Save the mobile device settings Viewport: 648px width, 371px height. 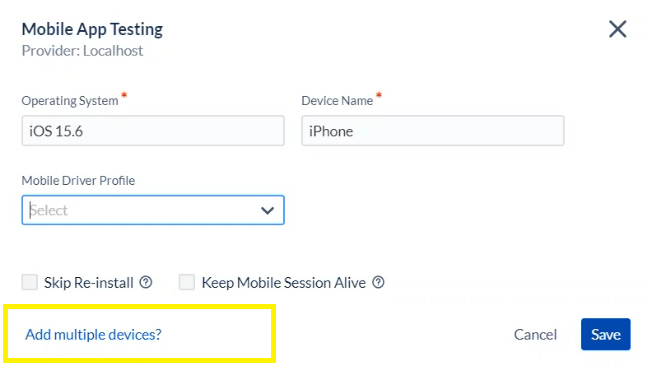click(x=605, y=334)
